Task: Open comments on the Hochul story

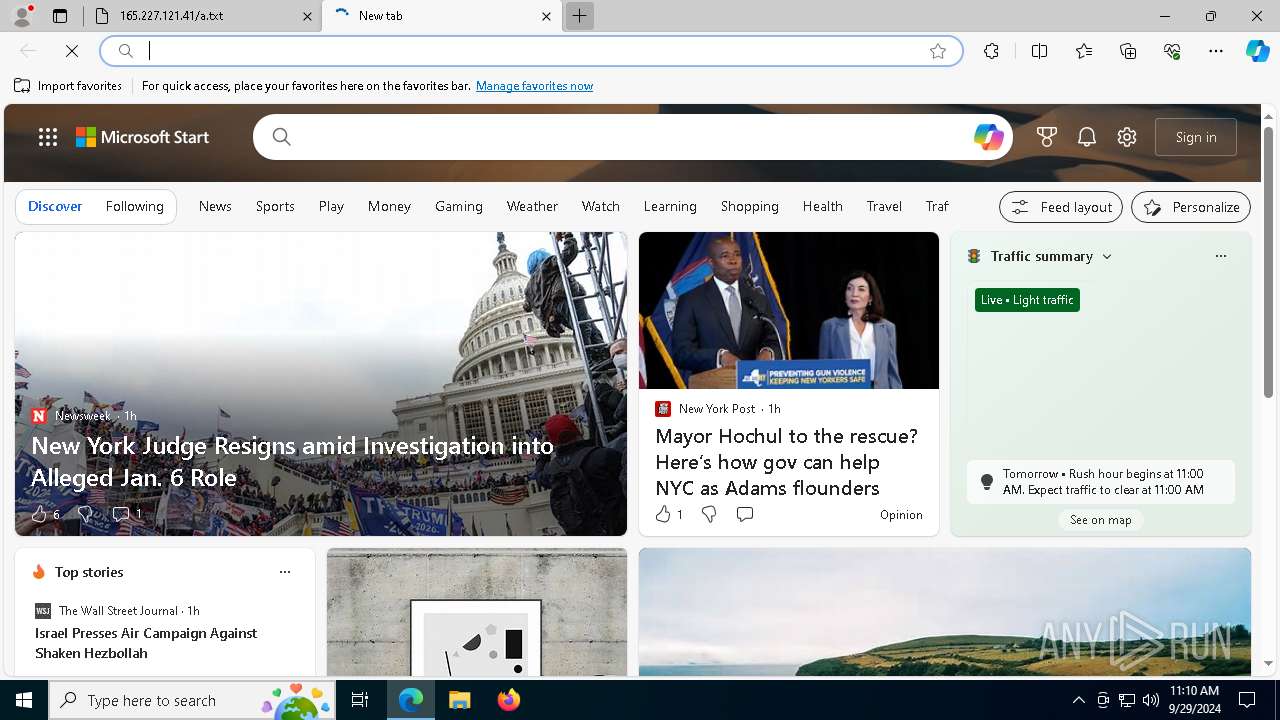Action: coord(745,514)
